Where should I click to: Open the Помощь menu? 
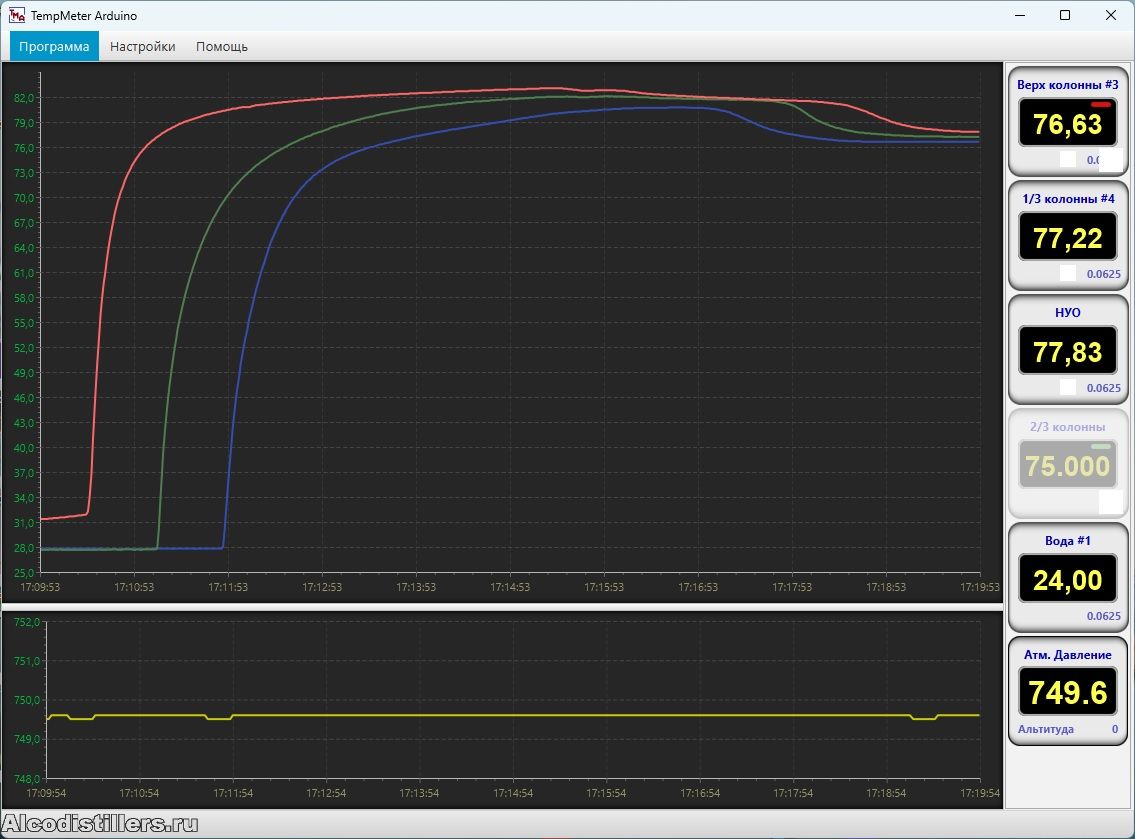click(221, 46)
